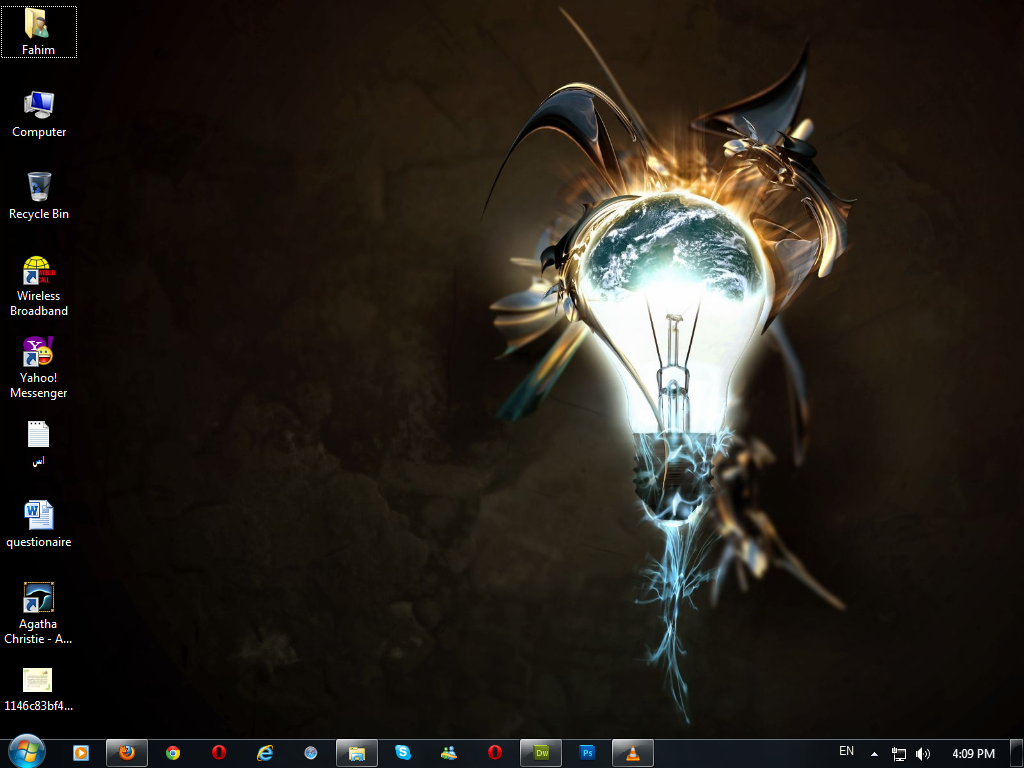
Task: Open Adobe Photoshop from the taskbar
Action: (588, 753)
